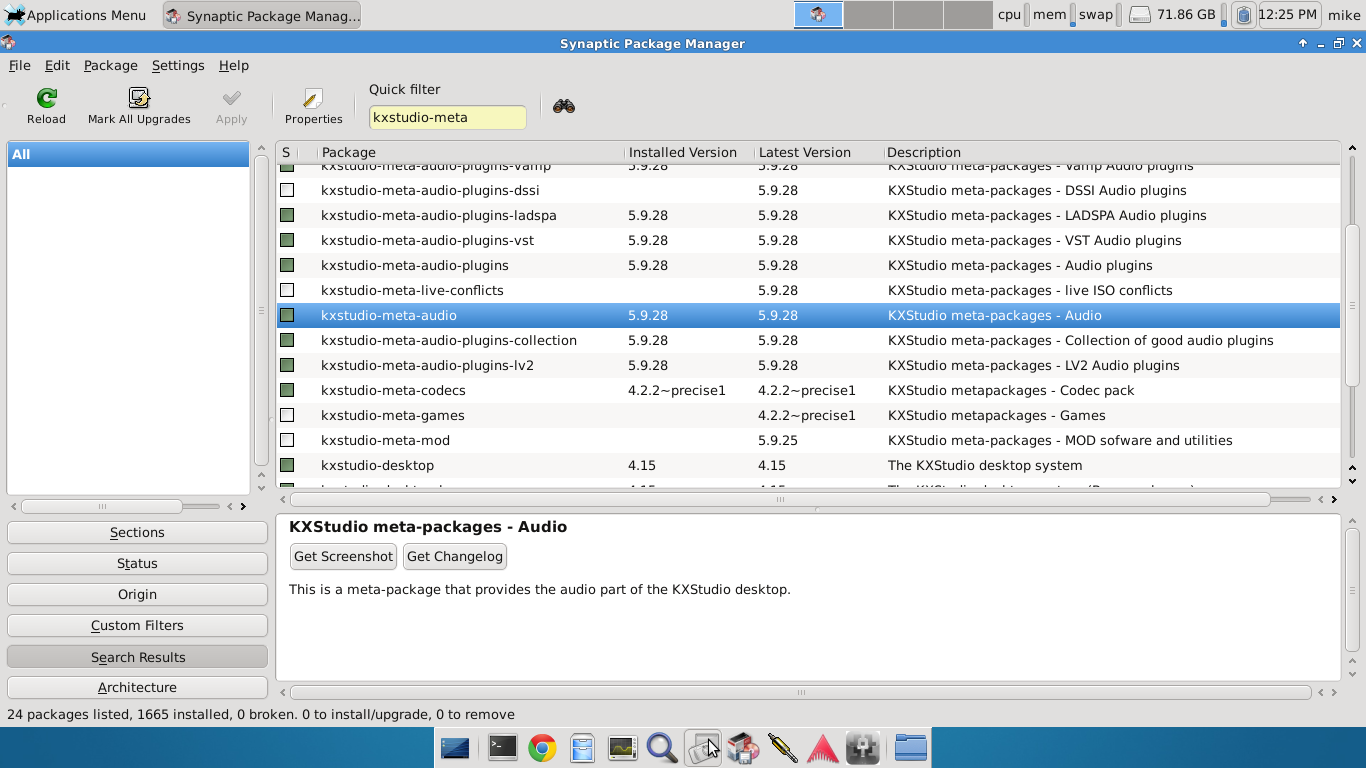Open the file cabinet icon in the dock

coord(582,748)
